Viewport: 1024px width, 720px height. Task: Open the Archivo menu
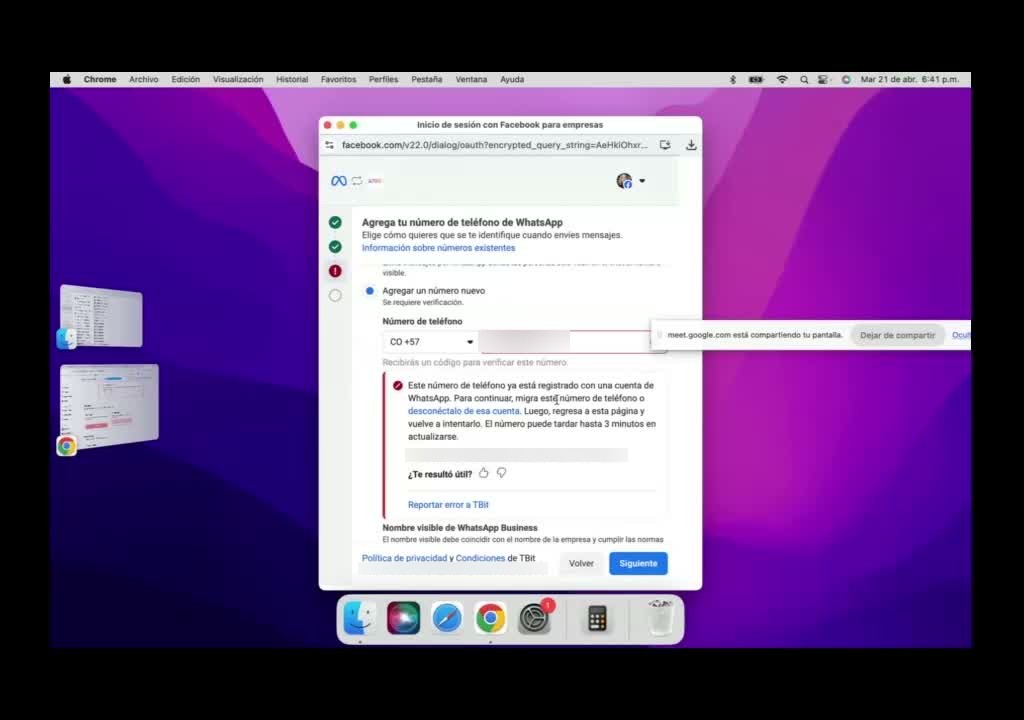(x=144, y=79)
